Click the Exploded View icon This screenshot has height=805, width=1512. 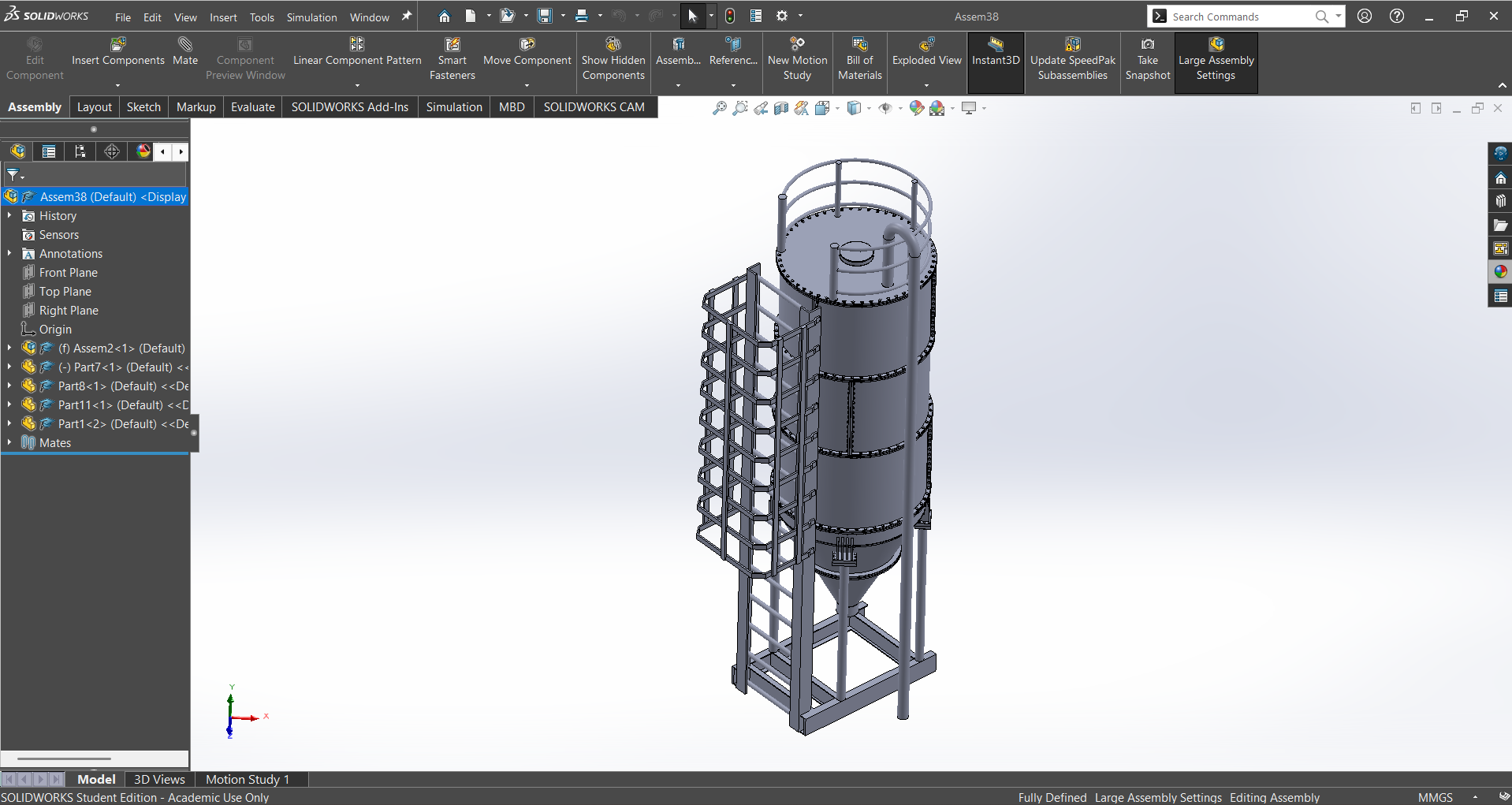pos(926,45)
